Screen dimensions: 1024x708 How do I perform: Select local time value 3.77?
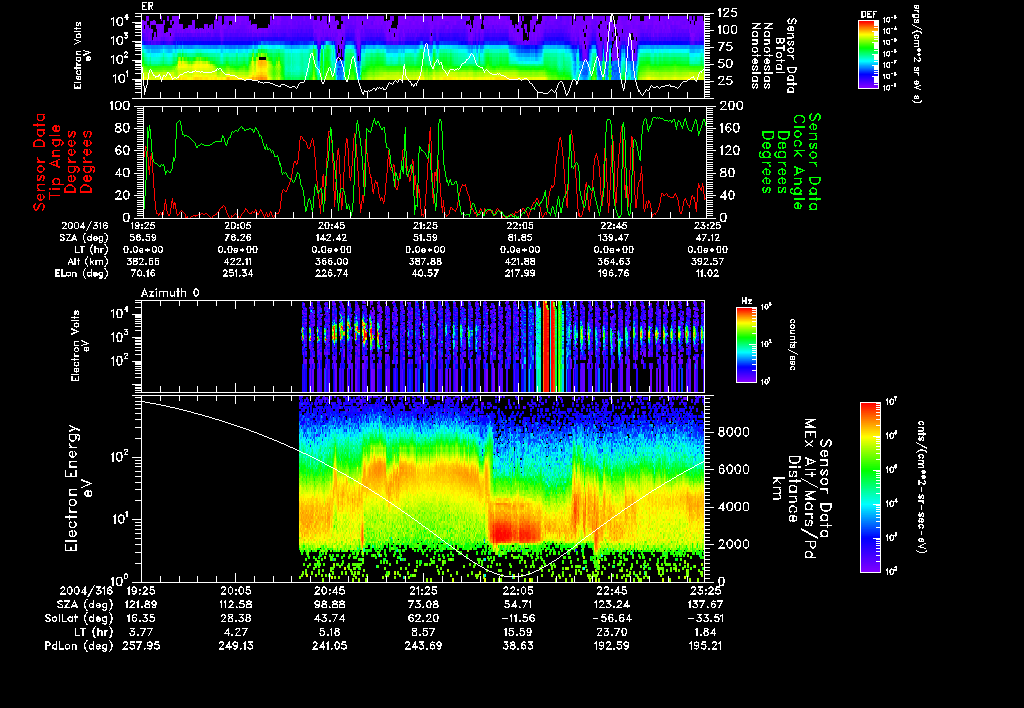(x=140, y=632)
